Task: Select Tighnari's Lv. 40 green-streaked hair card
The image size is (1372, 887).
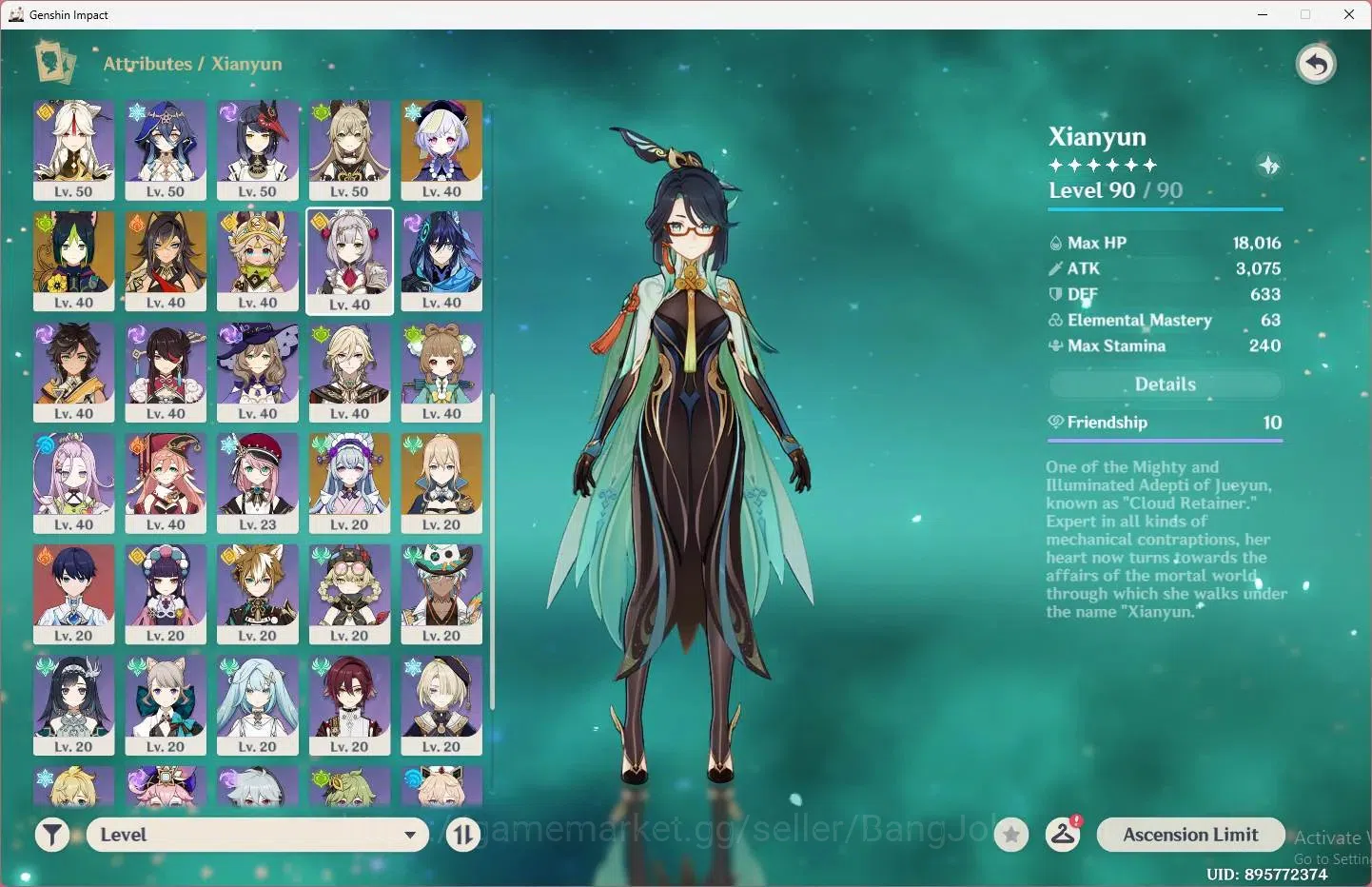Action: pyautogui.click(x=73, y=262)
